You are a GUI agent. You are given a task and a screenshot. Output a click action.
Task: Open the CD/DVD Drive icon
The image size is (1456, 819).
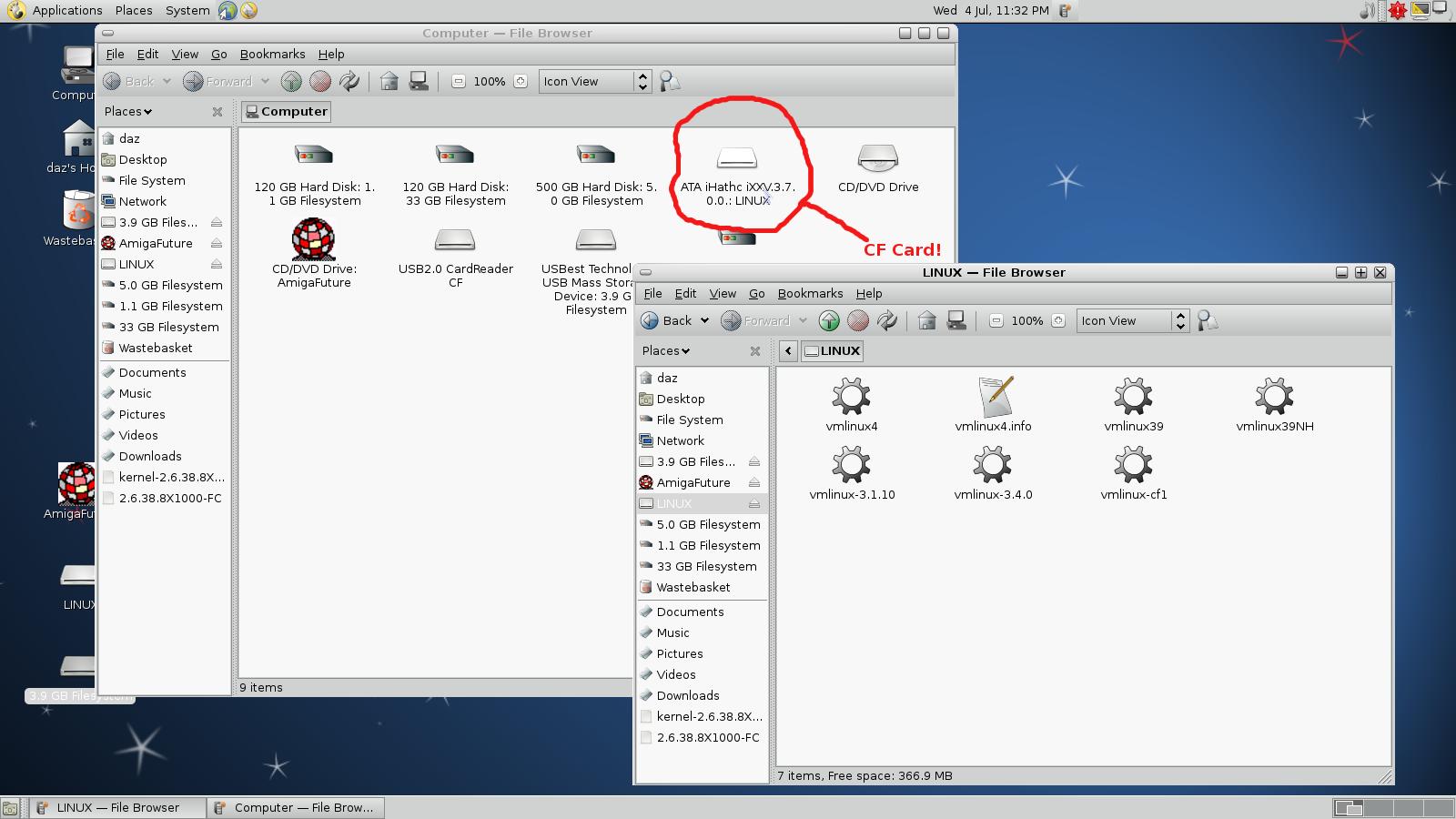tap(878, 160)
